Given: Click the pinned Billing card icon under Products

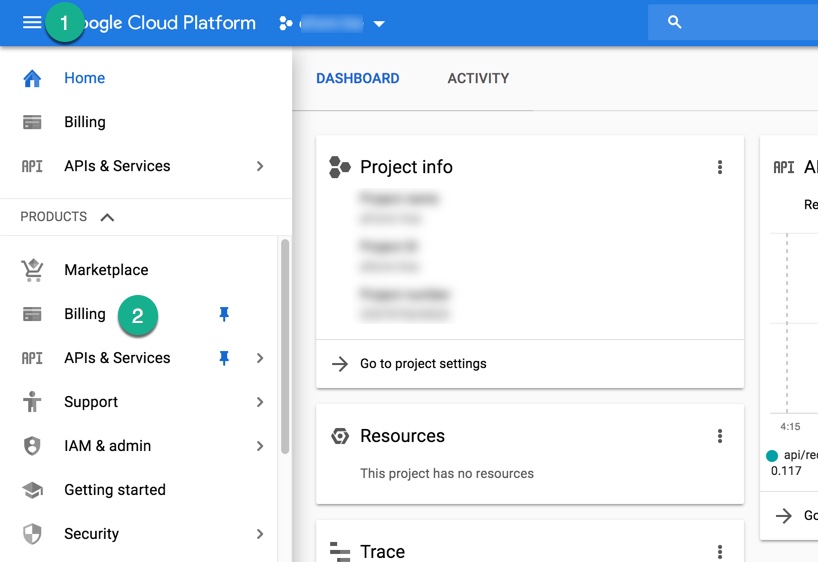Looking at the screenshot, I should coord(32,314).
